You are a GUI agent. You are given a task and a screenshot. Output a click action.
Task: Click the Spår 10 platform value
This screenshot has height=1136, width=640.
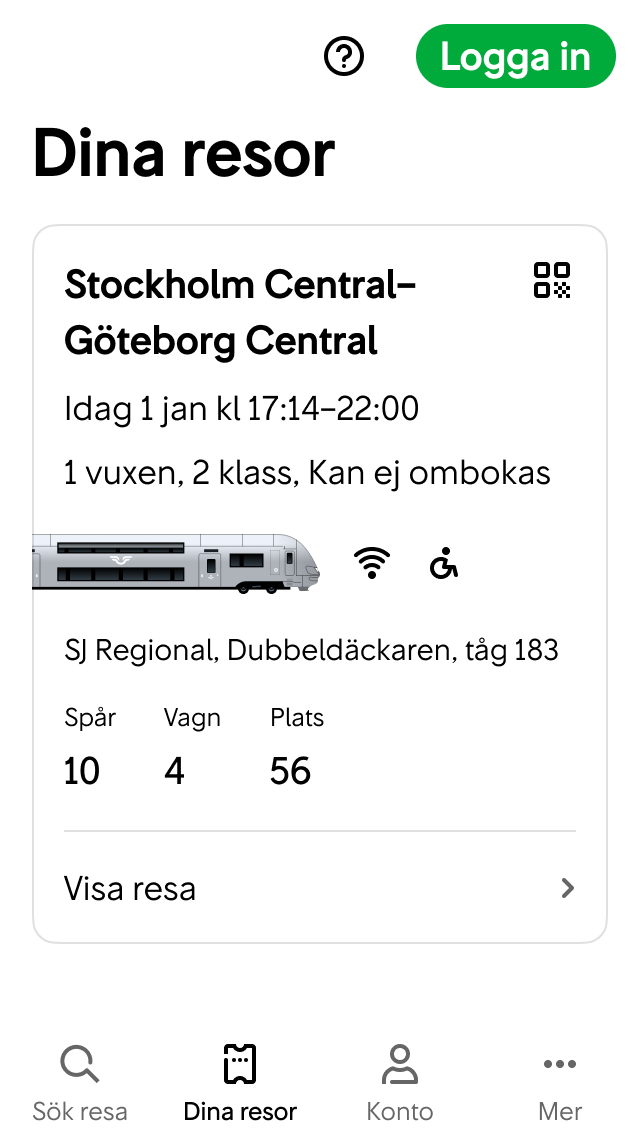click(x=82, y=770)
